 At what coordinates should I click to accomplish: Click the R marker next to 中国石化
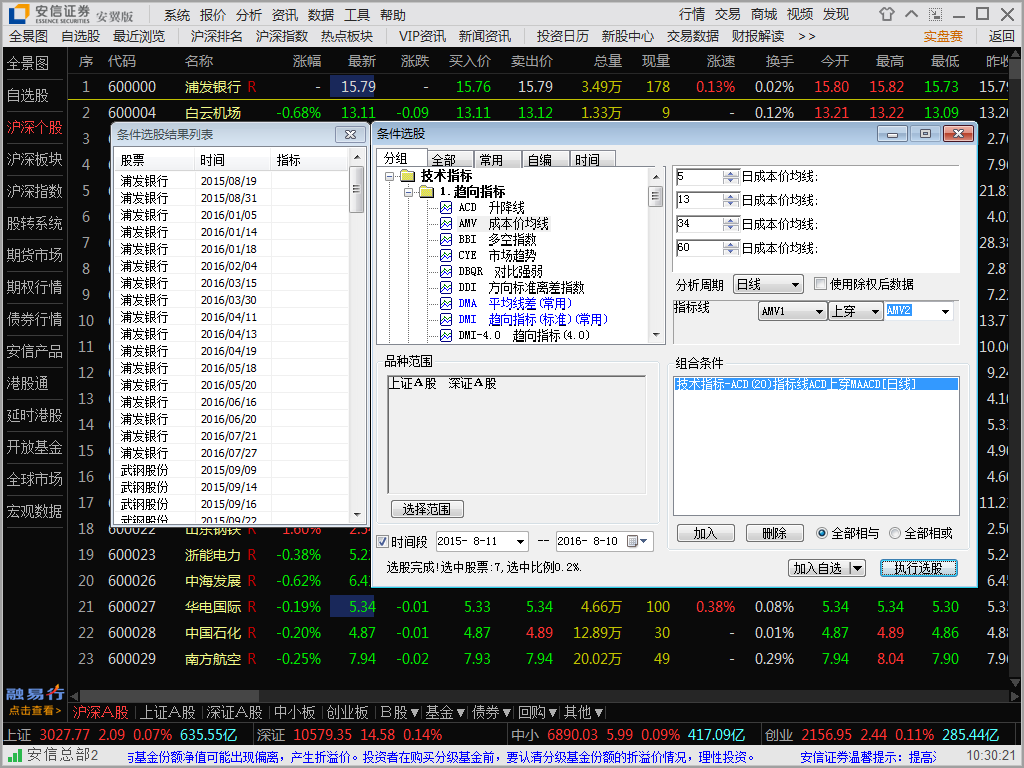[252, 633]
